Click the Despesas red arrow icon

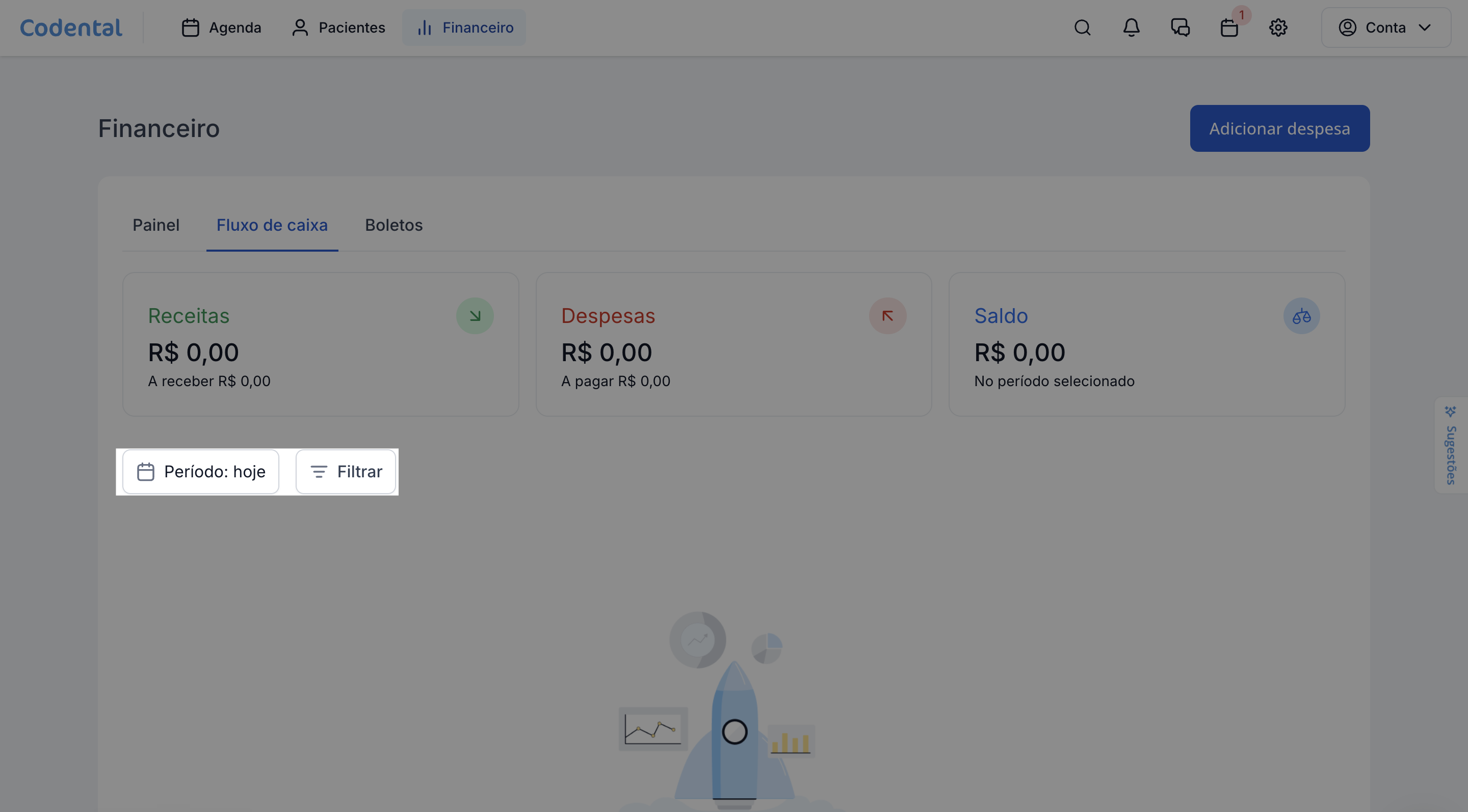click(887, 316)
